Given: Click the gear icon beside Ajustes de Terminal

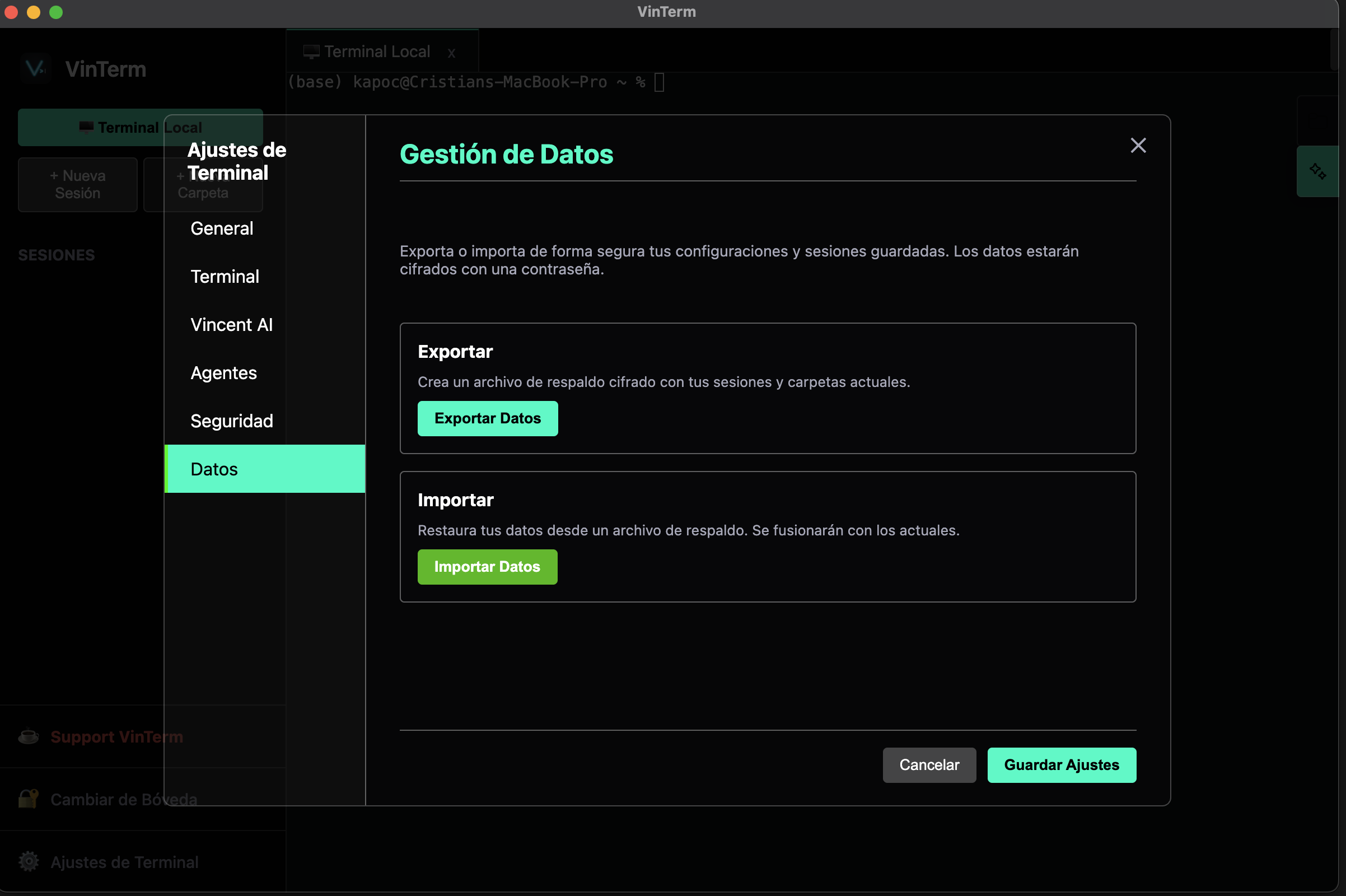Looking at the screenshot, I should coord(29,861).
